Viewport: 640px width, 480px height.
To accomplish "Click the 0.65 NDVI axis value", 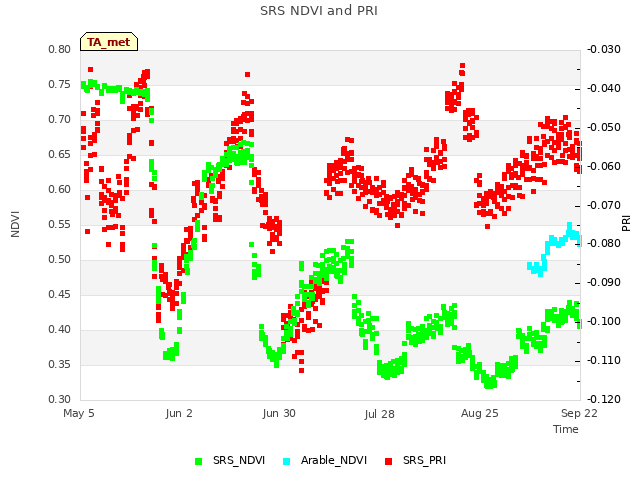I will (60, 155).
